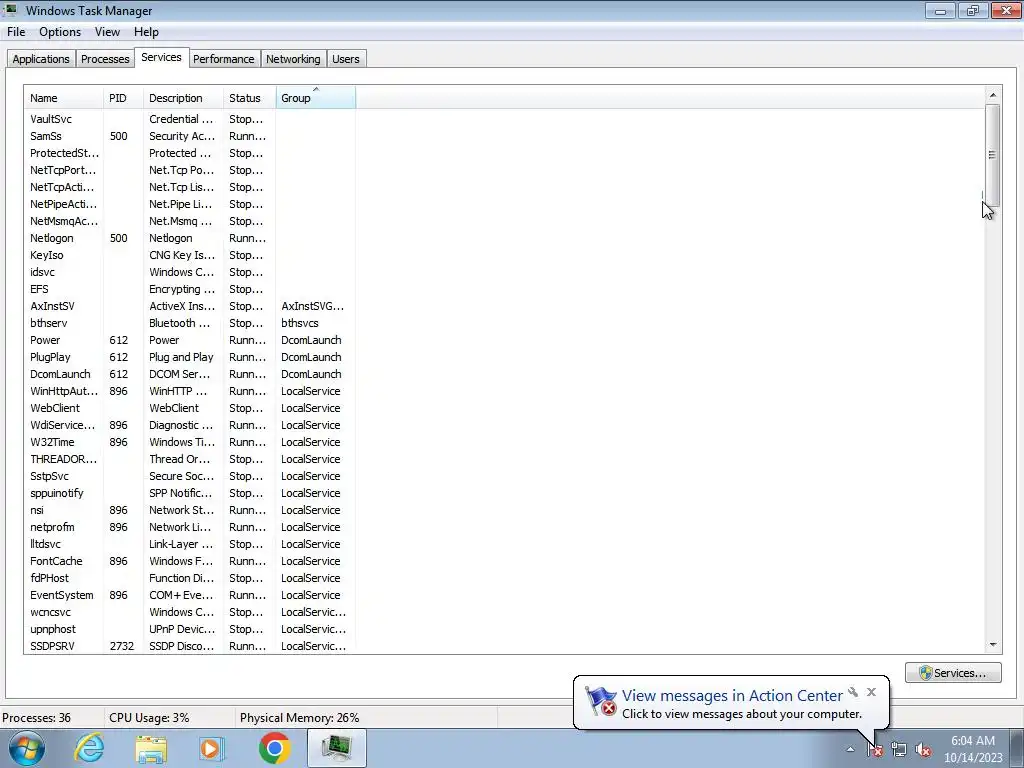The width and height of the screenshot is (1024, 768).
Task: Click the scrollbar up arrow
Action: tap(993, 95)
